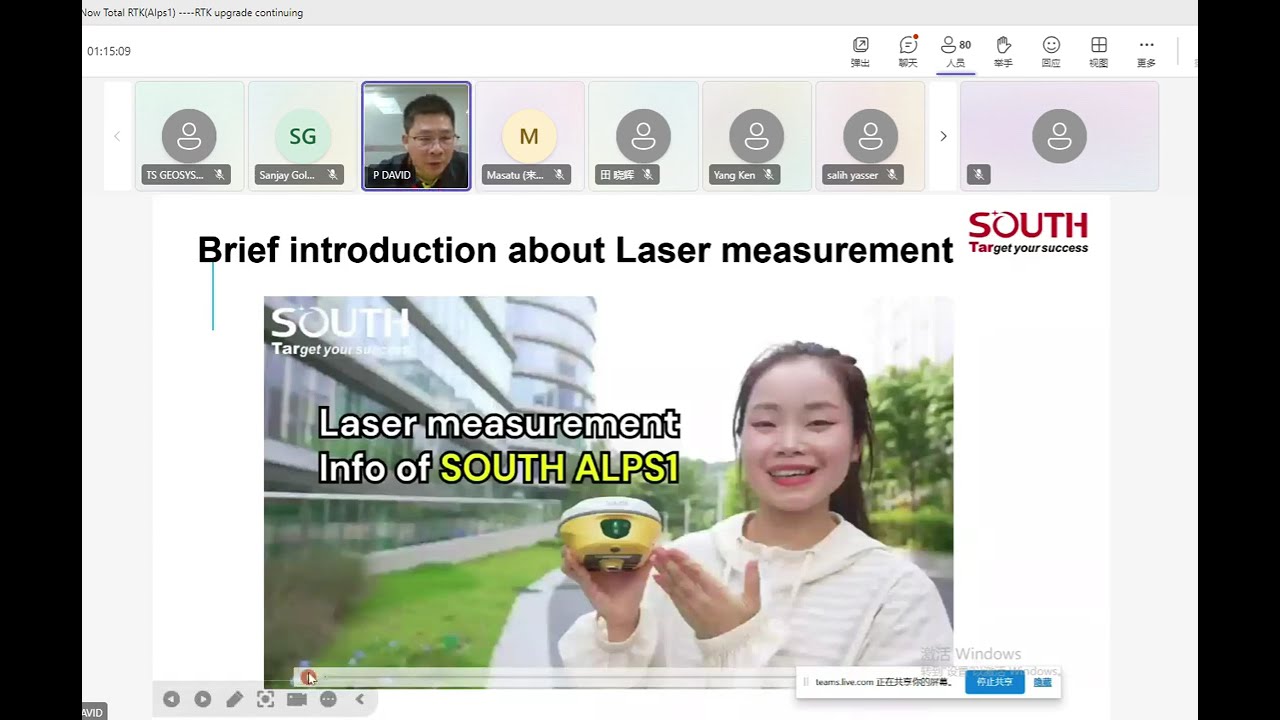The height and width of the screenshot is (720, 1280).
Task: Show previous participants with left arrow
Action: [117, 136]
